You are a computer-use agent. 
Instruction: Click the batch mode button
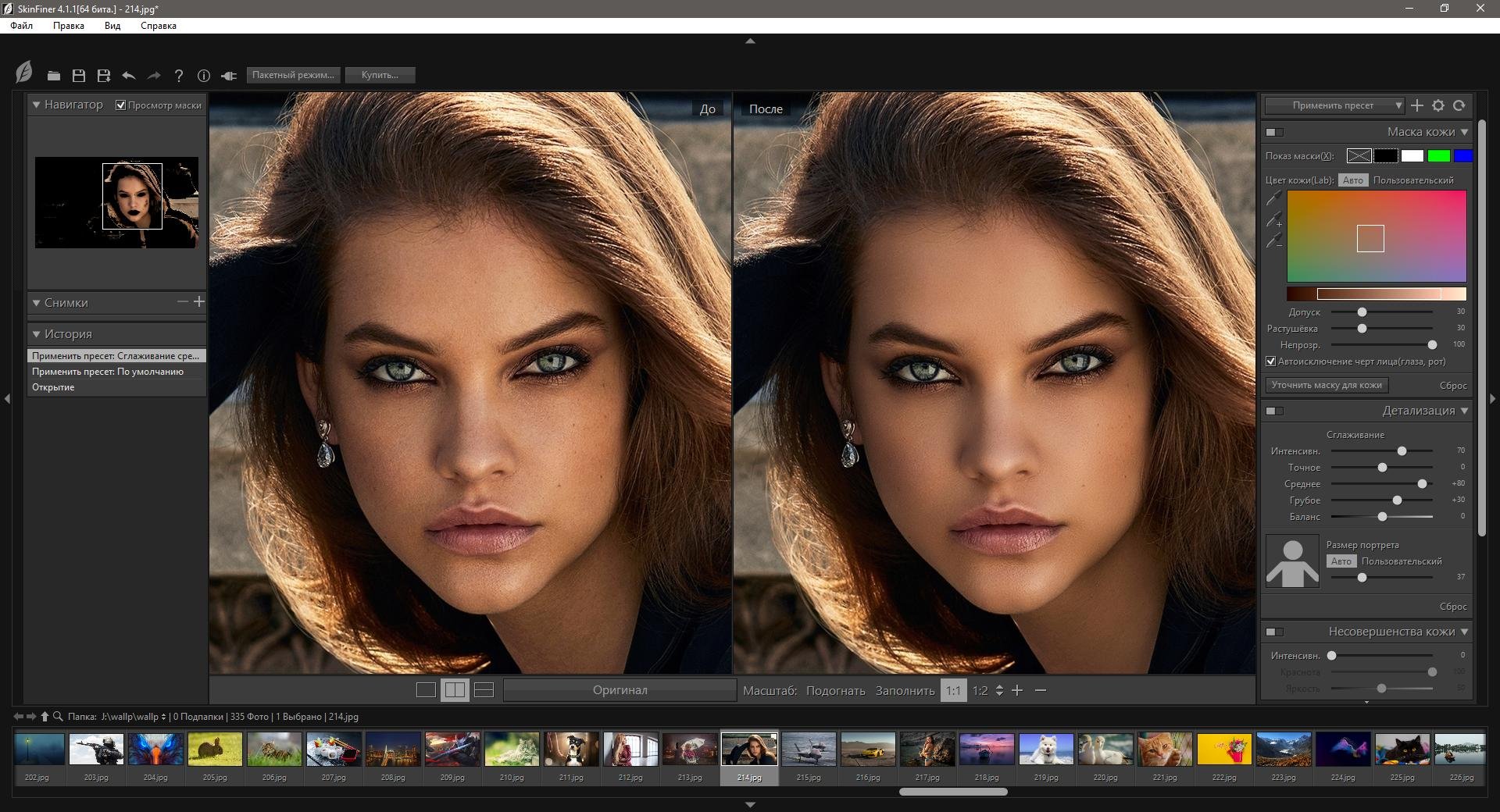293,75
